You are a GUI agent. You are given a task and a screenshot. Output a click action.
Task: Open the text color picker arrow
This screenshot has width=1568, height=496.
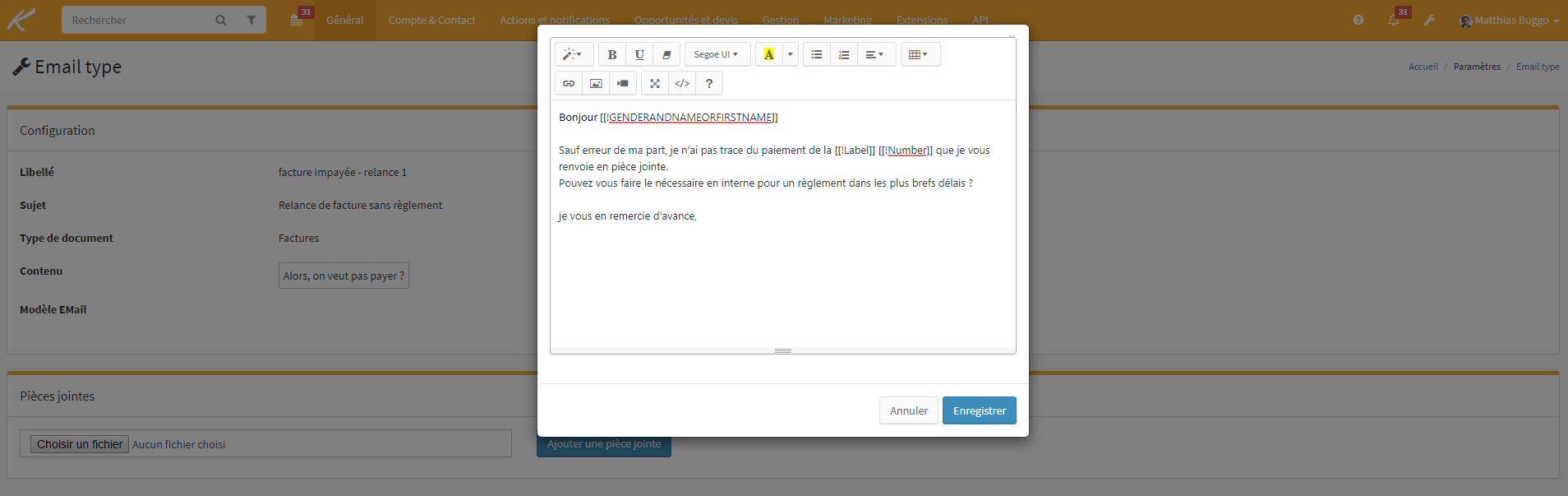[x=791, y=54]
